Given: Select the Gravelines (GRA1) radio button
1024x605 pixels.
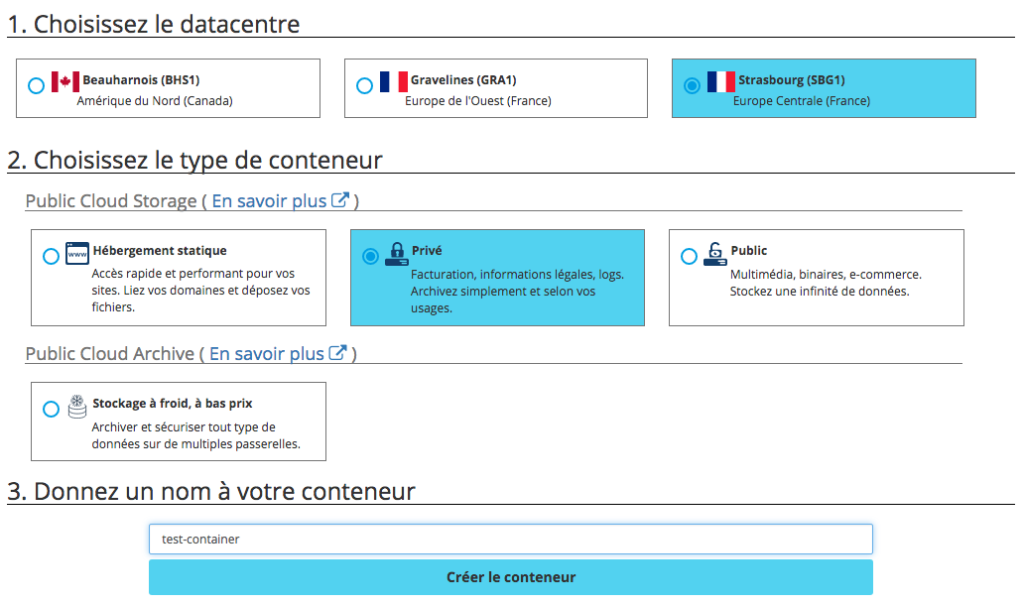Looking at the screenshot, I should pyautogui.click(x=364, y=86).
